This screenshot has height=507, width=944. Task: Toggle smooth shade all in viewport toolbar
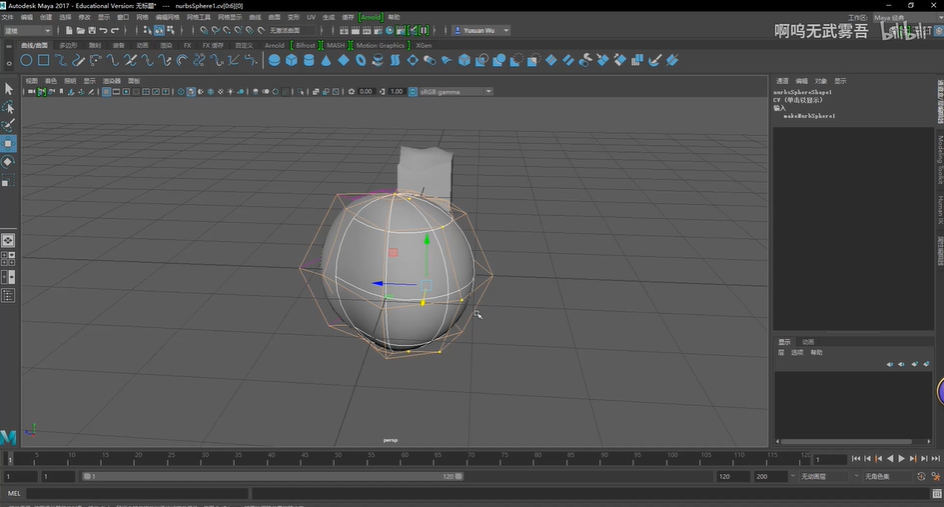pyautogui.click(x=191, y=92)
